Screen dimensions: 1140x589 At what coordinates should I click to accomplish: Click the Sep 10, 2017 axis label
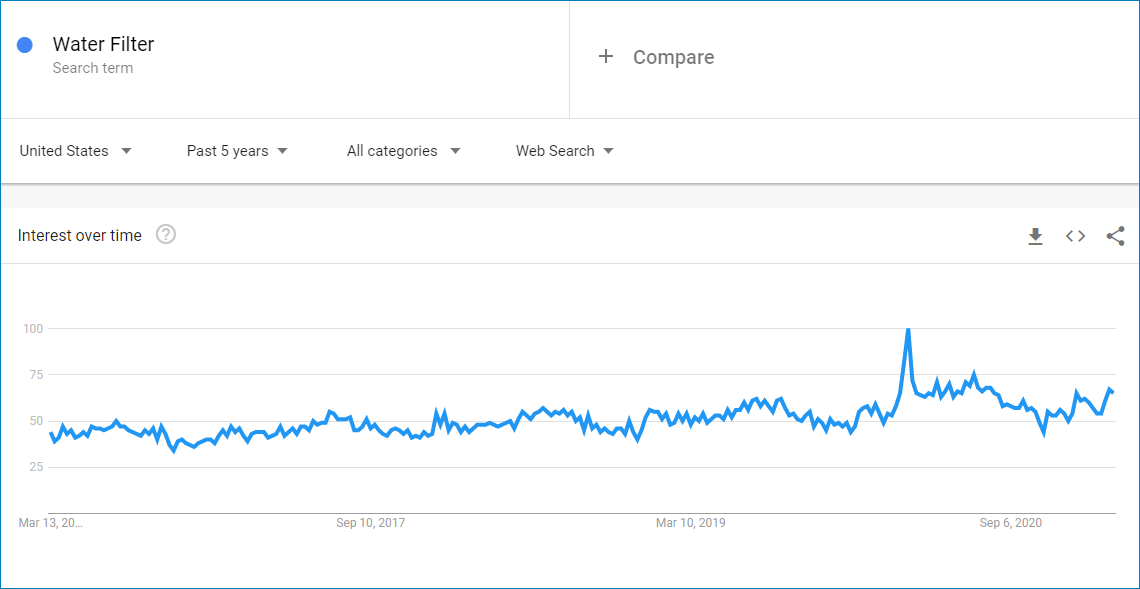coord(371,522)
